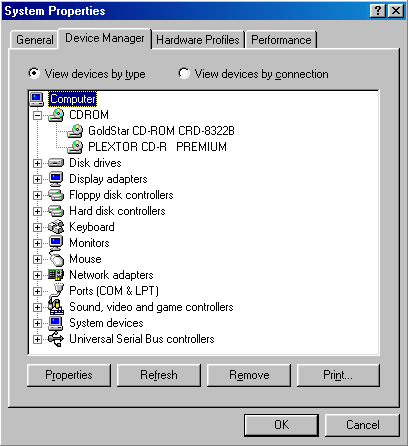
Task: Click the Sound, video and game controllers icon
Action: [x=56, y=307]
